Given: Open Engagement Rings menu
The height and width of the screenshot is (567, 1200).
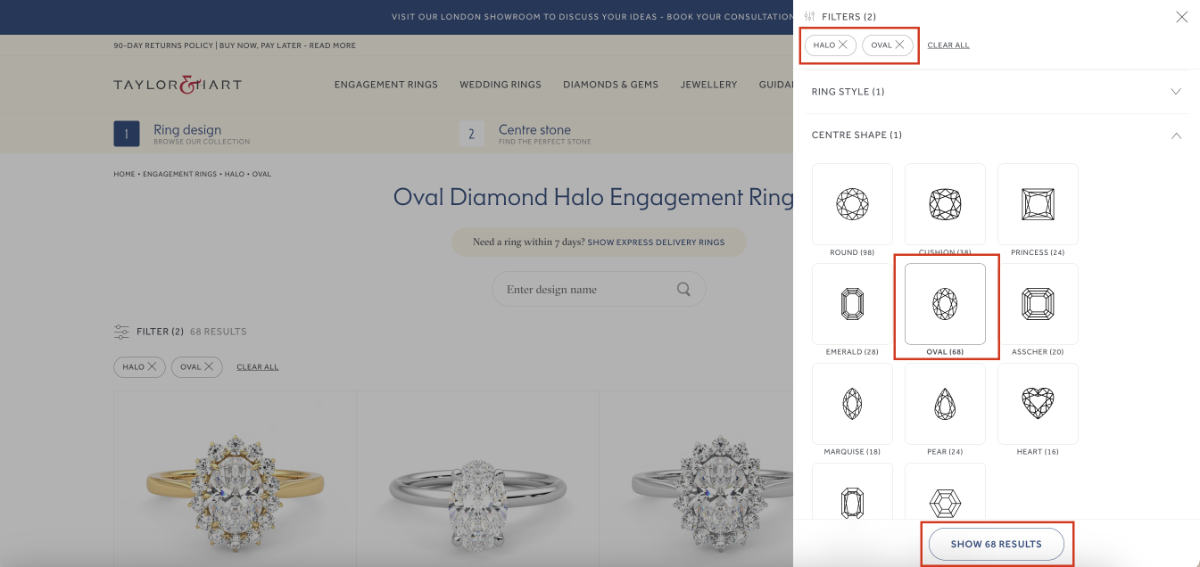Looking at the screenshot, I should tap(386, 85).
